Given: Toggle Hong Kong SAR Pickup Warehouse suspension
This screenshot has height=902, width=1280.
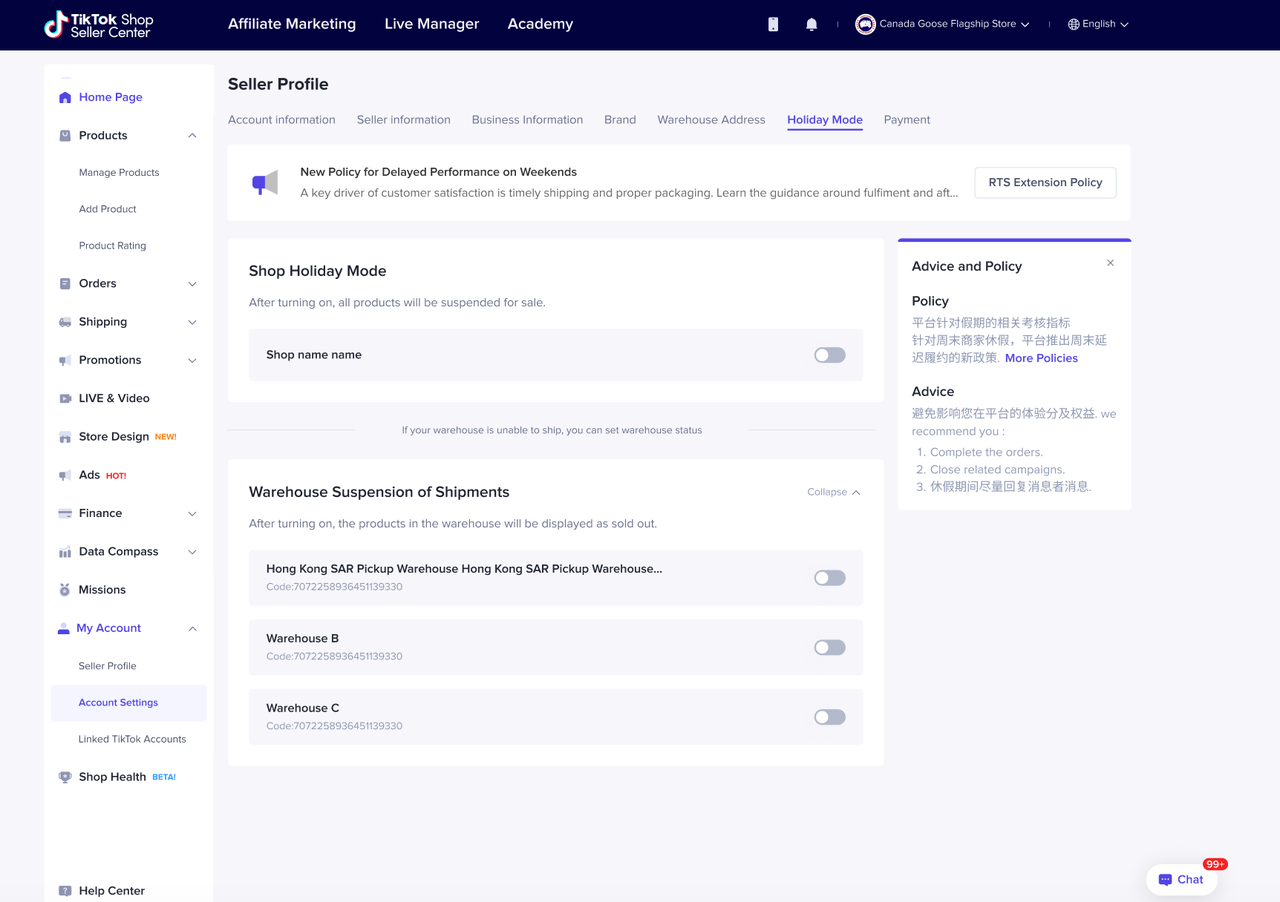Looking at the screenshot, I should pos(829,578).
